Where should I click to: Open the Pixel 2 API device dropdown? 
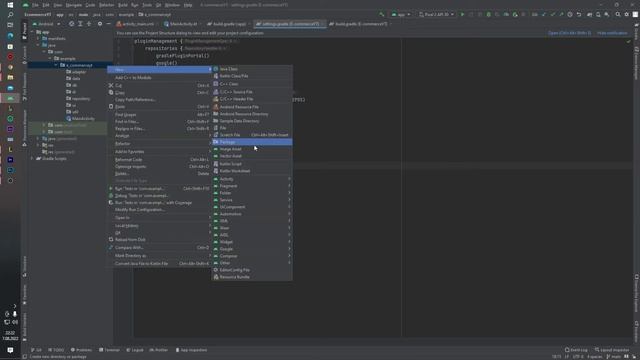(436, 14)
